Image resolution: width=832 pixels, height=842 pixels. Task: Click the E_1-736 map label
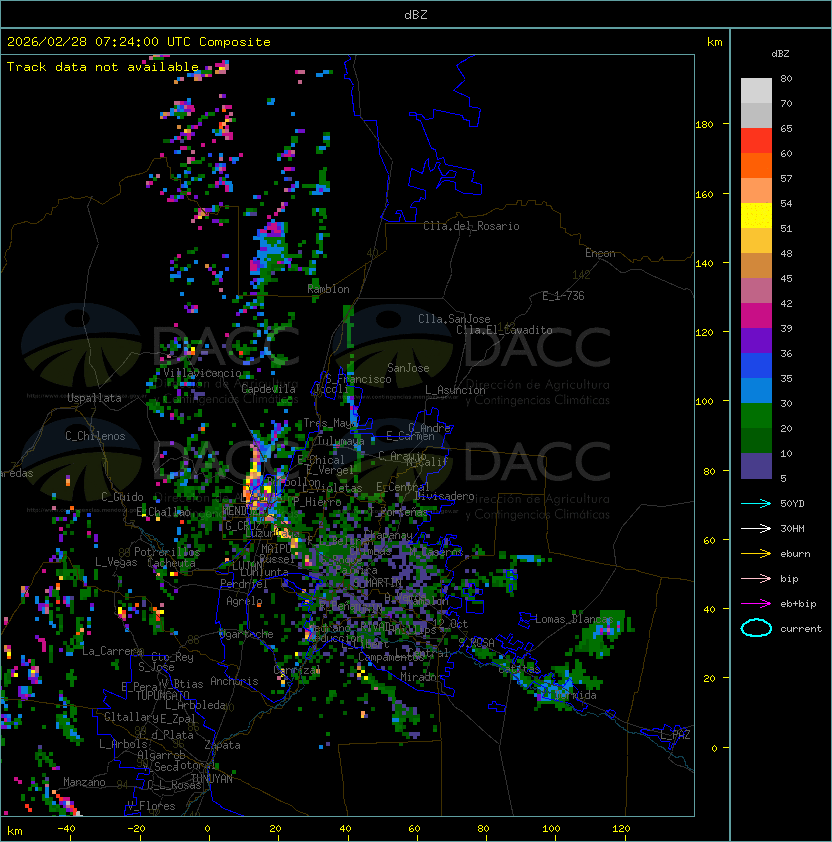pos(563,296)
